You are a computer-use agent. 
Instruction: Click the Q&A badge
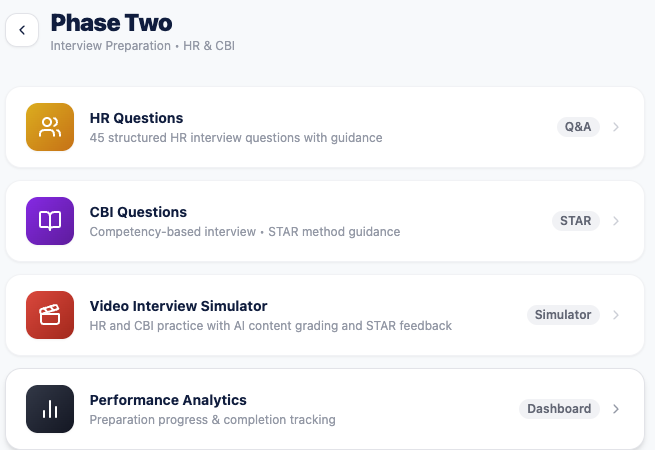[x=578, y=127]
